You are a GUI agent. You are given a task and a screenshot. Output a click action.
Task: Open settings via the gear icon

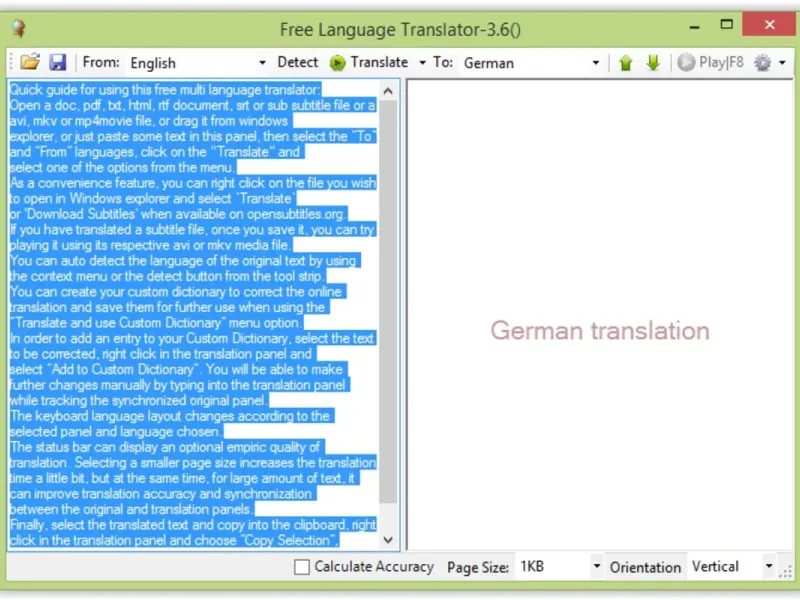(763, 63)
